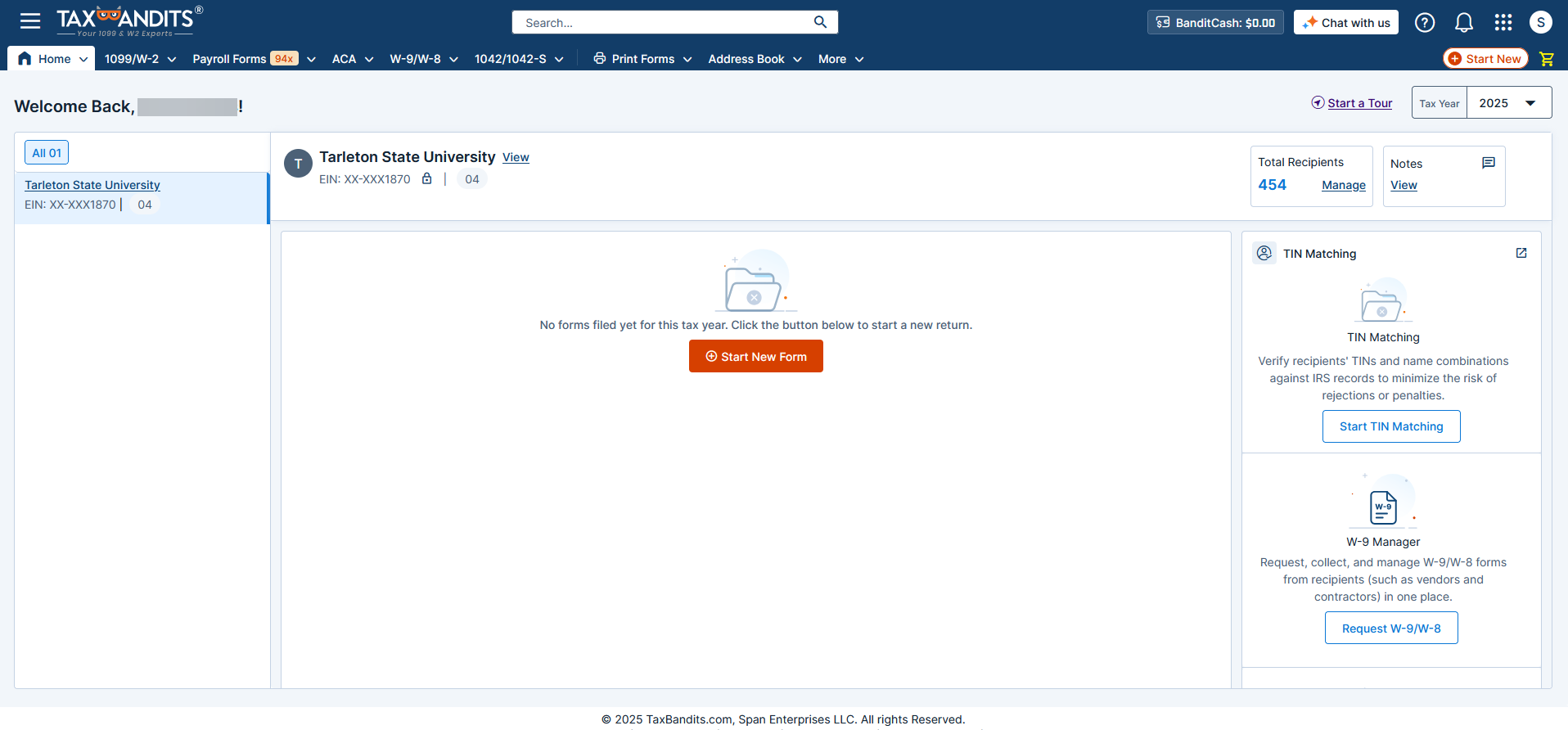This screenshot has width=1568, height=730.
Task: Click the 454 total recipients count
Action: 1272,185
